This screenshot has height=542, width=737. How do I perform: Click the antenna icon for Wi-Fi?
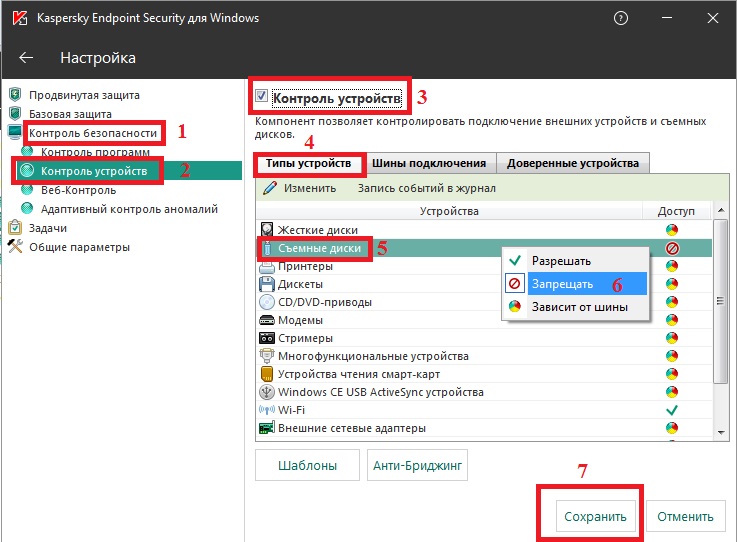pos(267,410)
